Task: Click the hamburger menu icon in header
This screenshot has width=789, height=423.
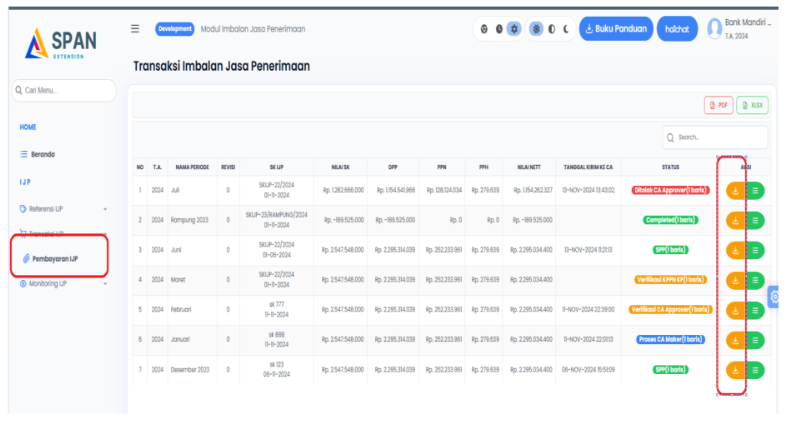Action: [135, 29]
